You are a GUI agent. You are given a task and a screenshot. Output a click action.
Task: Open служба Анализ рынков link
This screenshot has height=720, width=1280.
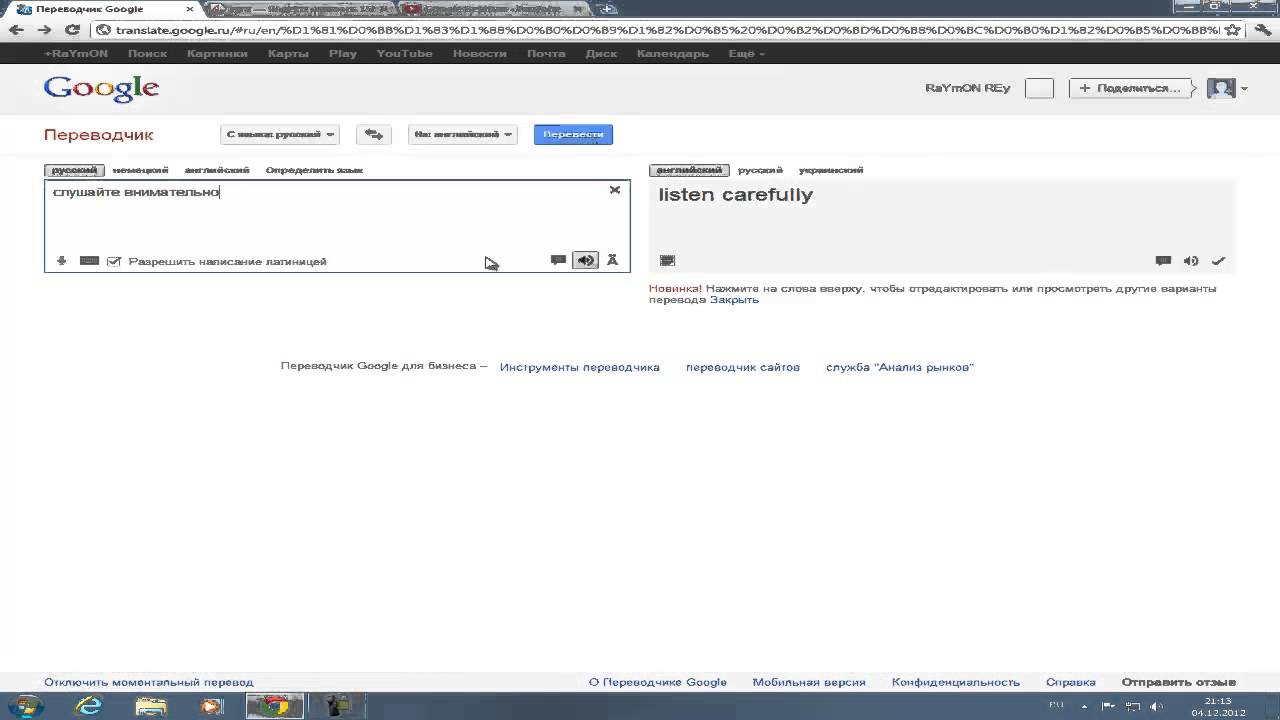coord(900,367)
